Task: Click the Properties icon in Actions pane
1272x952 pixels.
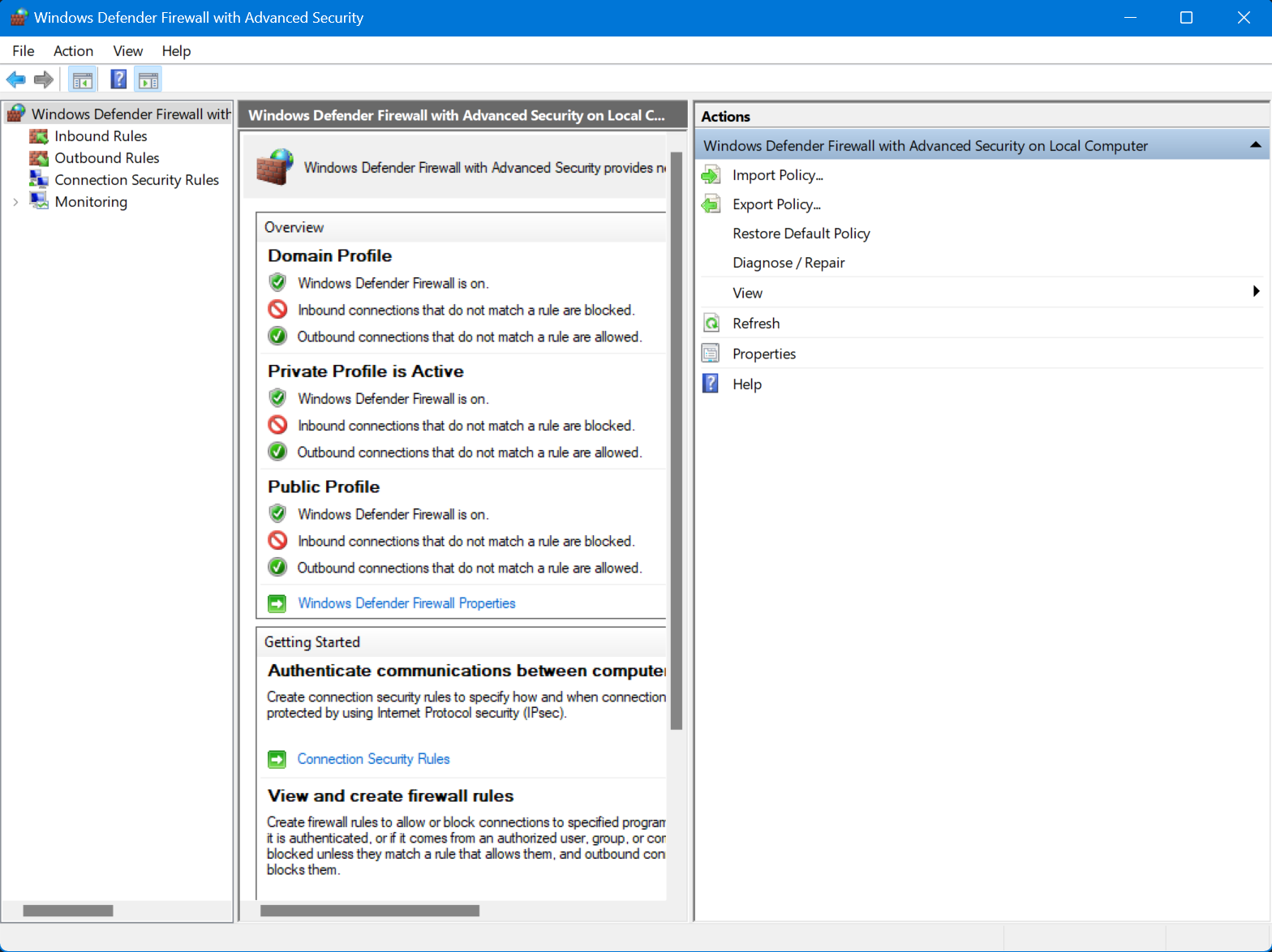Action: [x=711, y=354]
